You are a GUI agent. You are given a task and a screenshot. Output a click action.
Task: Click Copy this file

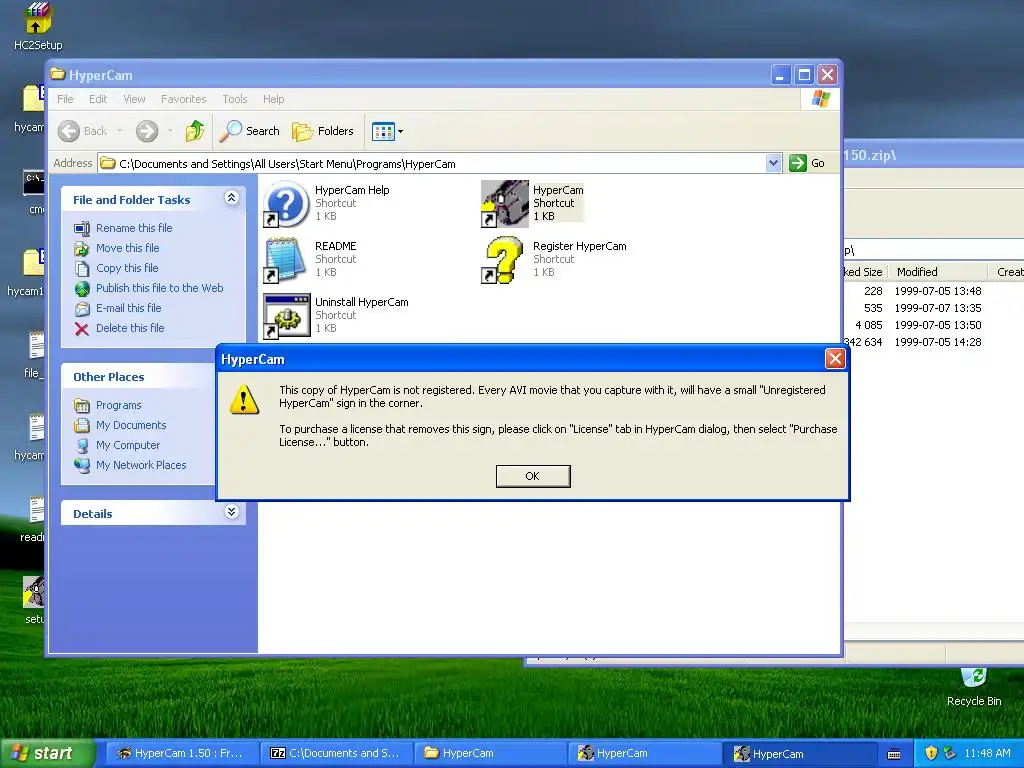(127, 268)
